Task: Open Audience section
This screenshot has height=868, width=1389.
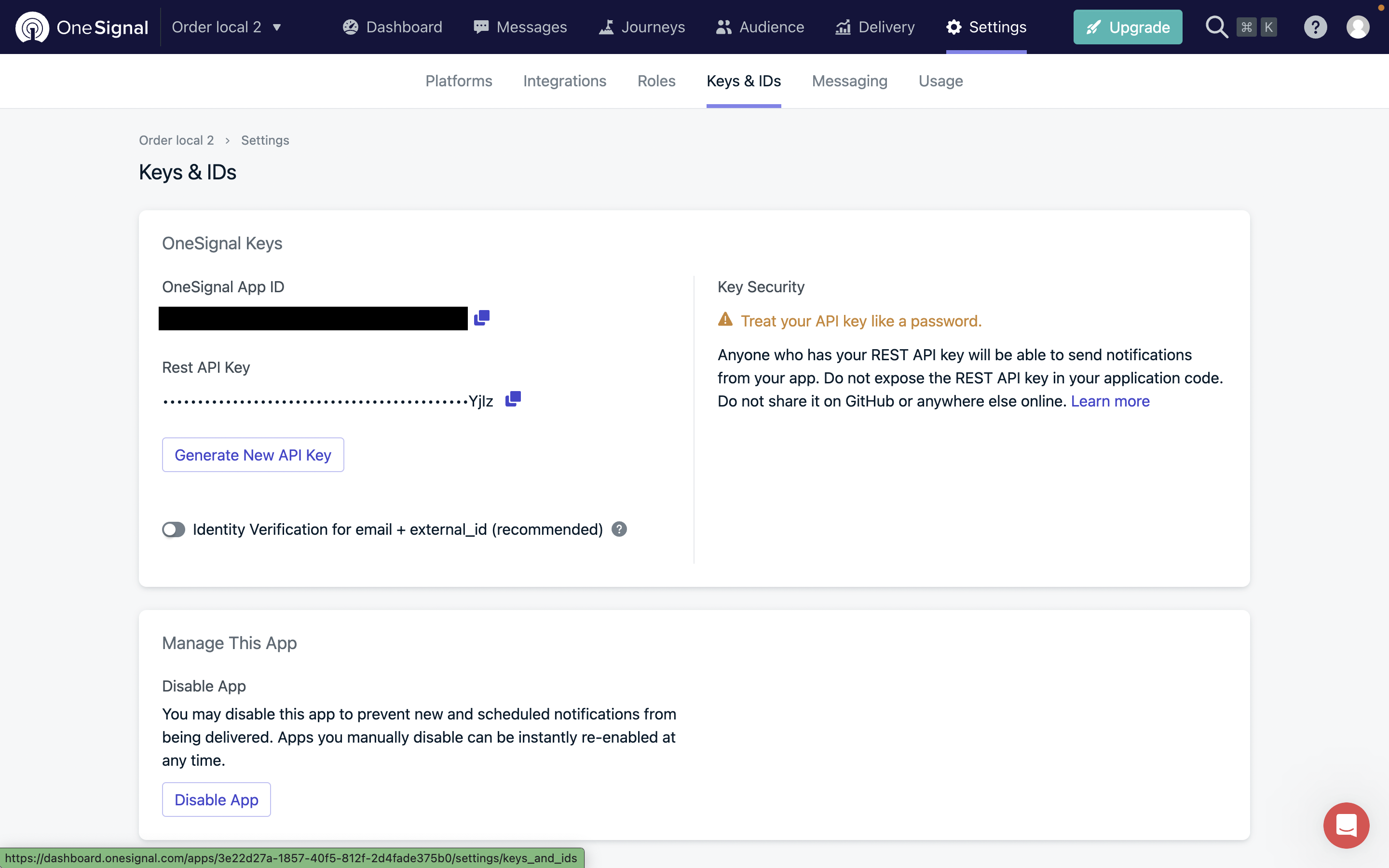Action: [x=760, y=27]
